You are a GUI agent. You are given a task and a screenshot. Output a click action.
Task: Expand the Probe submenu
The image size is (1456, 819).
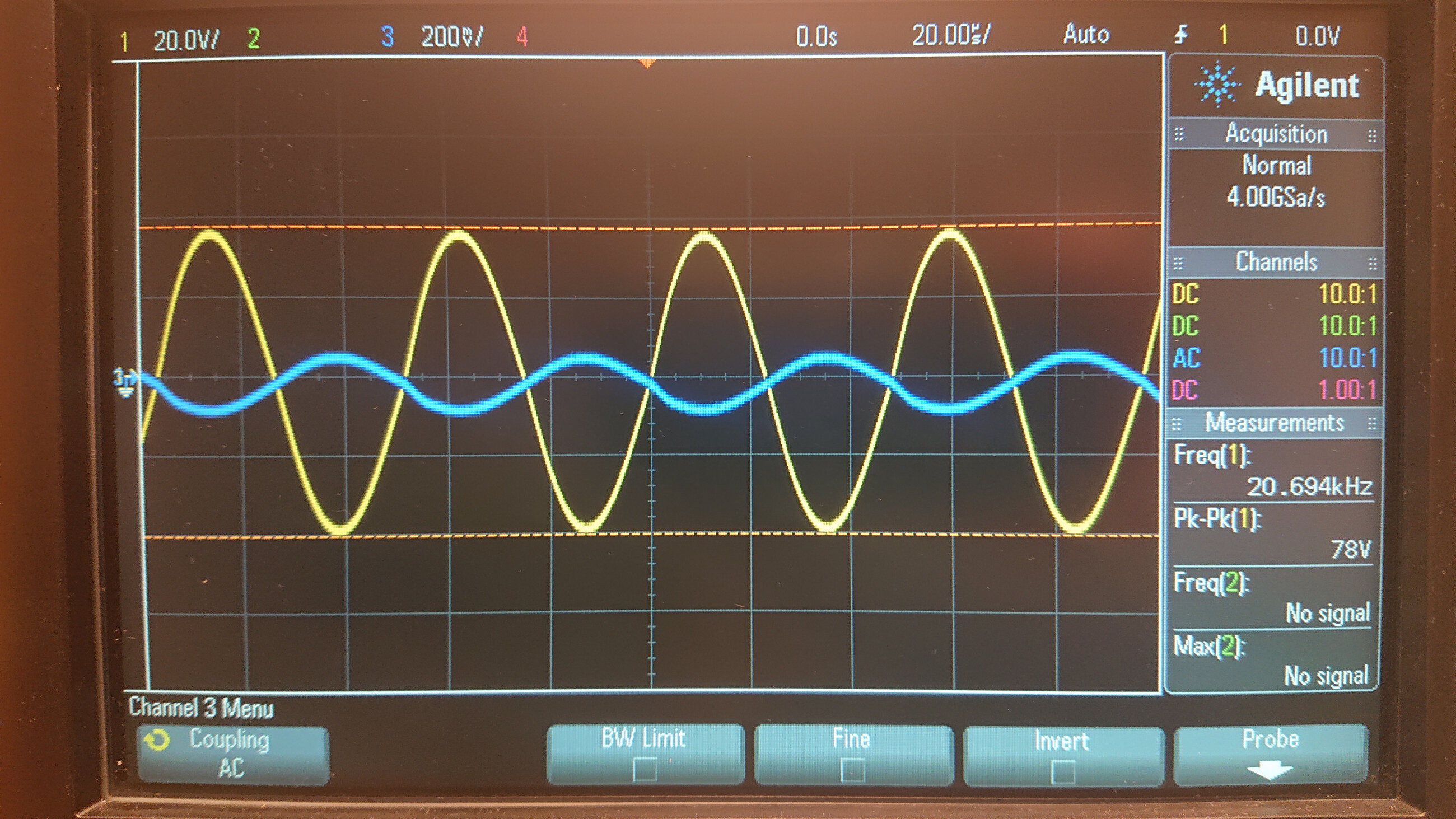pos(1271,754)
